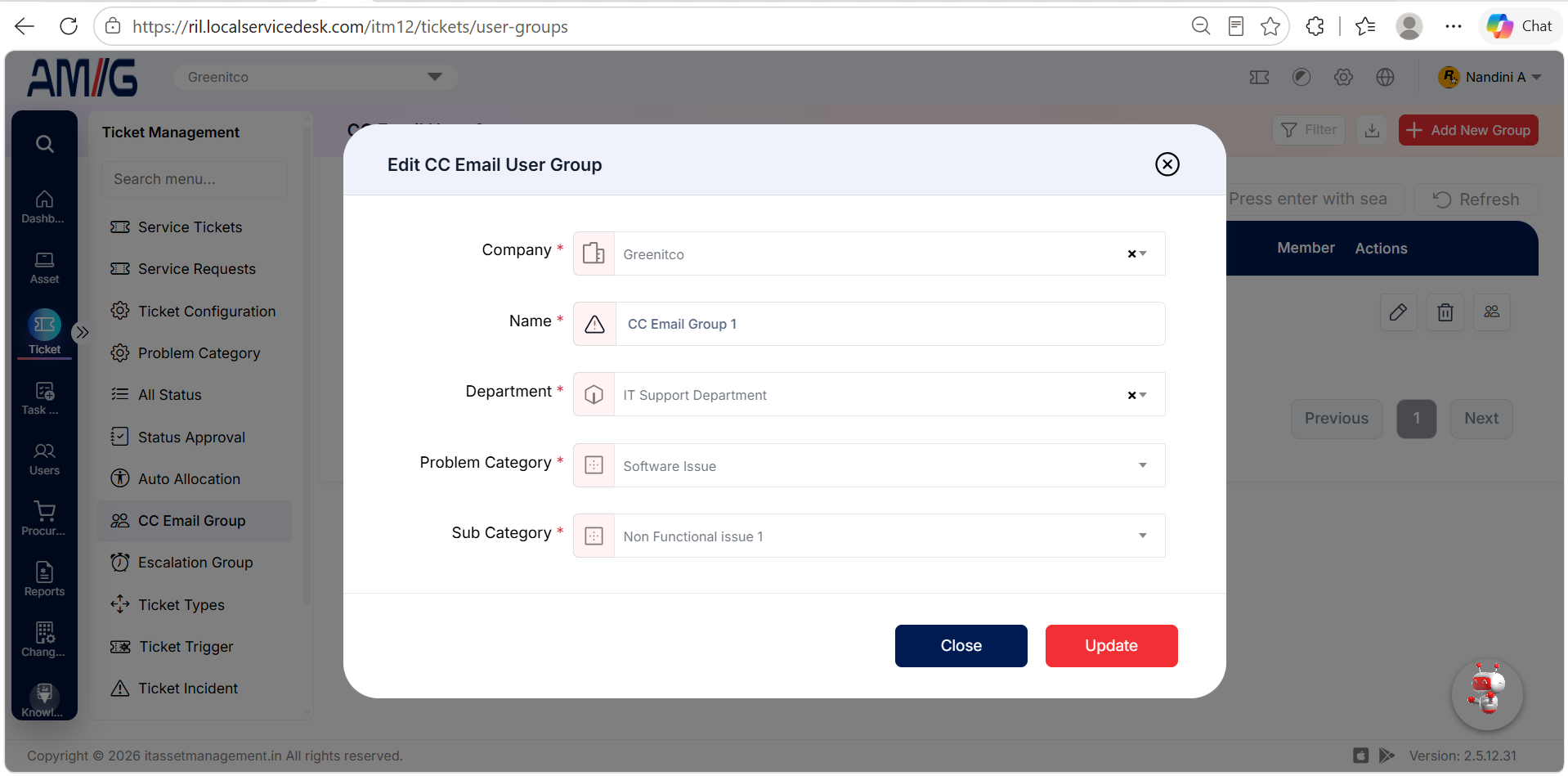Open the Company dropdown arrow
The image size is (1568, 776).
click(1143, 254)
